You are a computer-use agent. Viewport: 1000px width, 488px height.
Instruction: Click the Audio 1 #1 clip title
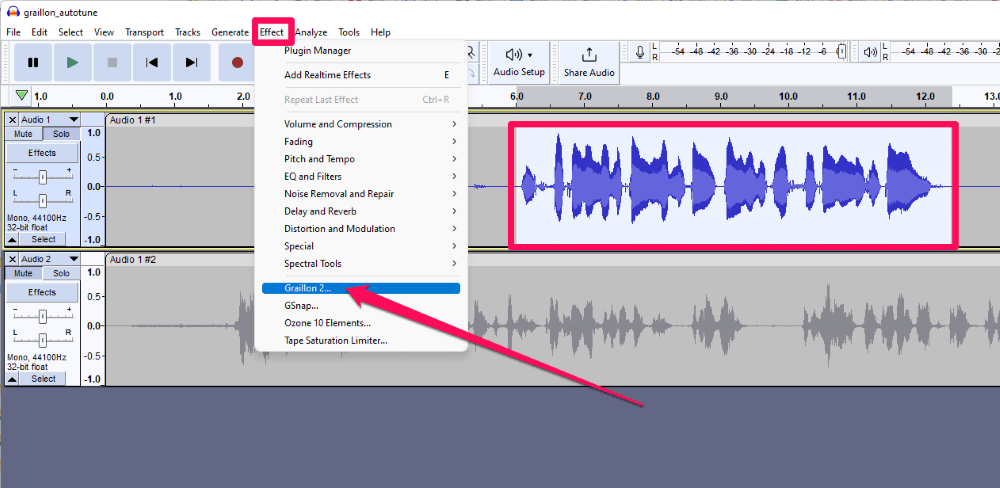133,120
